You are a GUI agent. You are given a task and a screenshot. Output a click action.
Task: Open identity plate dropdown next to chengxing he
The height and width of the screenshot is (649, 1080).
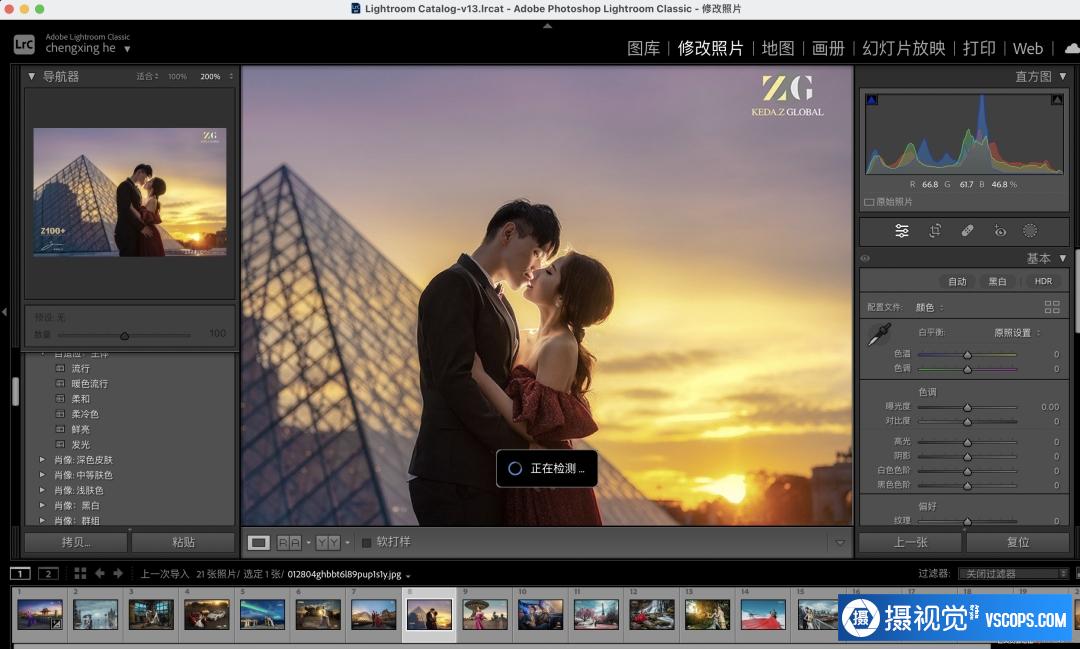click(x=127, y=49)
